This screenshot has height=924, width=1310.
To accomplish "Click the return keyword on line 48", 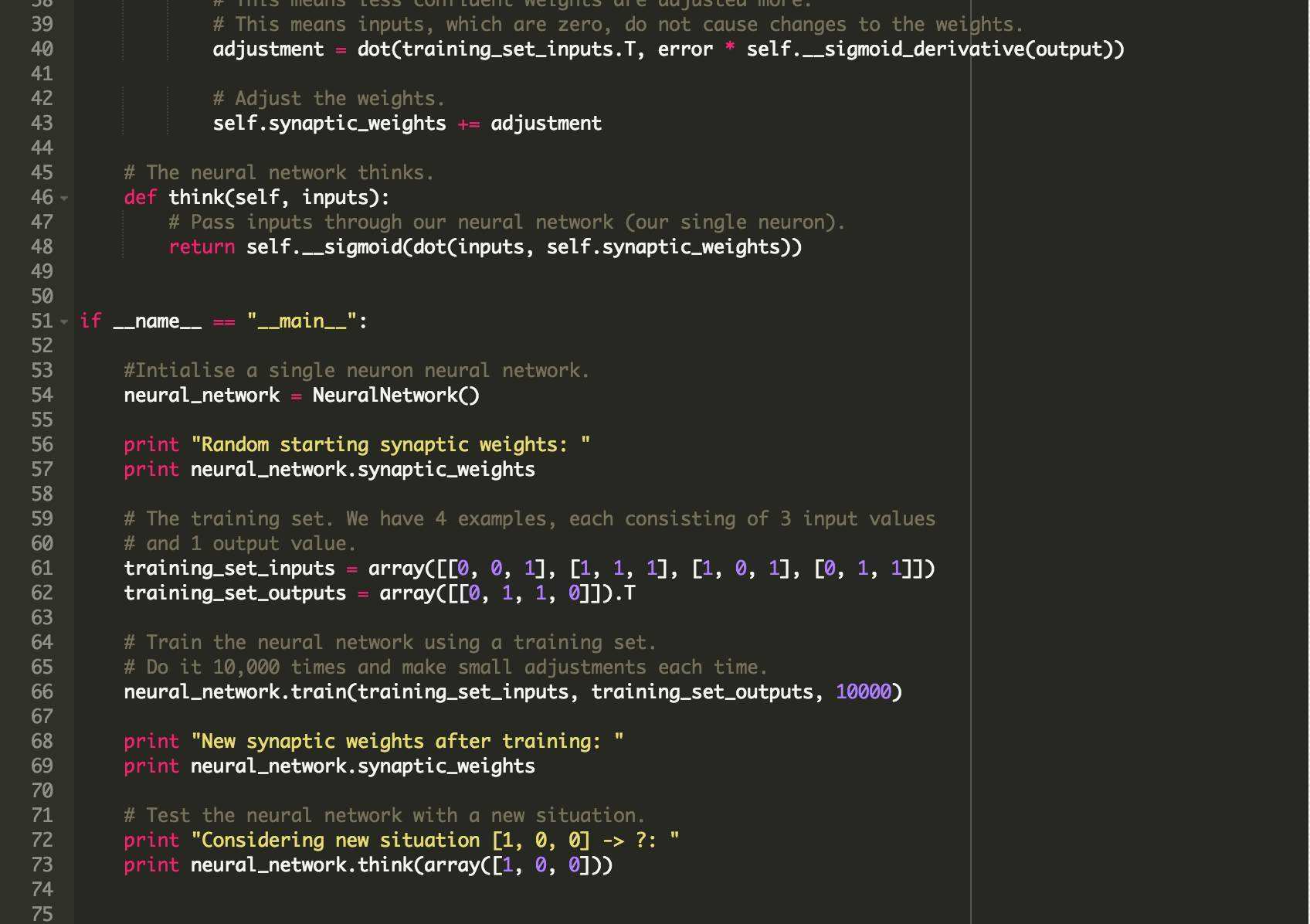I will click(201, 247).
